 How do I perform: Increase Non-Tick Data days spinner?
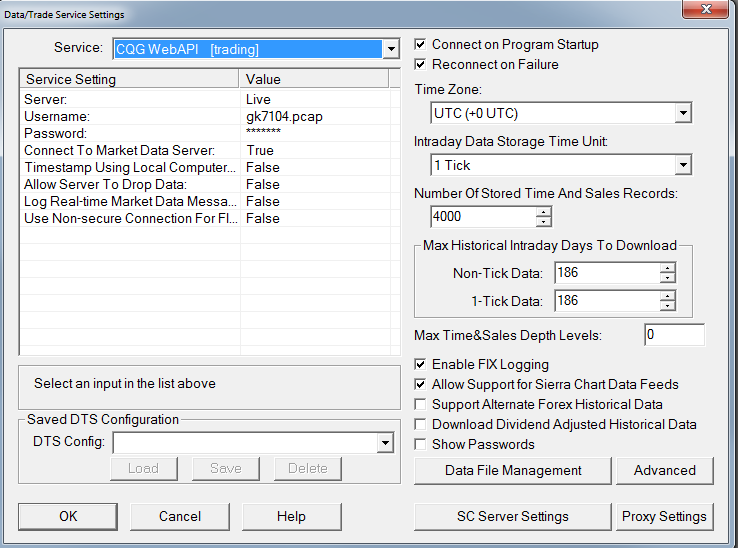click(x=667, y=268)
